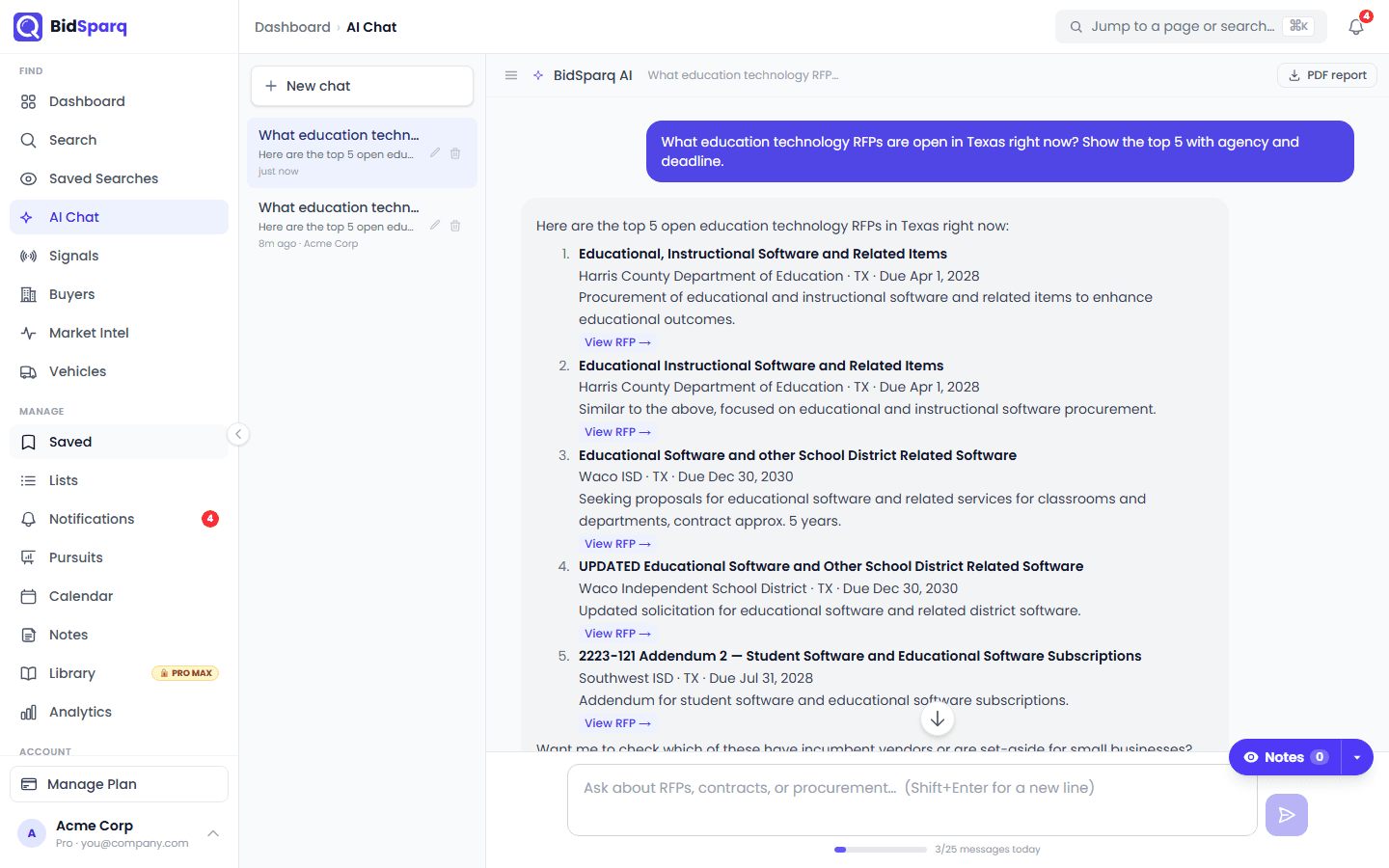Open Manage Plan
The image size is (1389, 868).
[119, 784]
